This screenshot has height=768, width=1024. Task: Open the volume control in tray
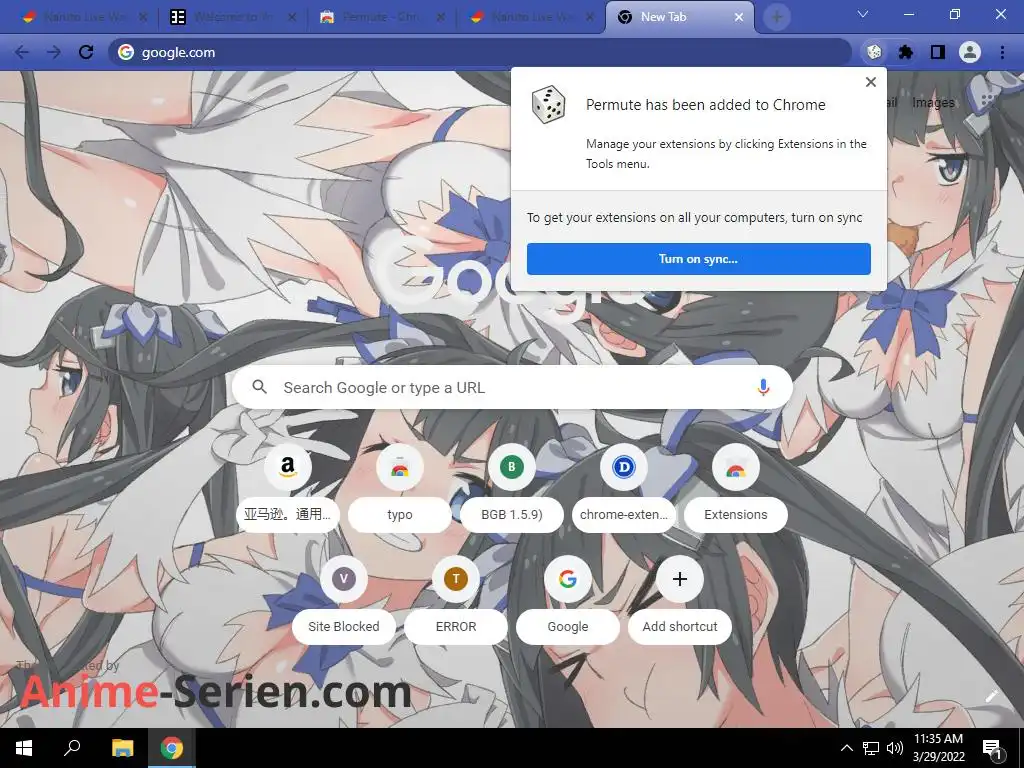(895, 748)
